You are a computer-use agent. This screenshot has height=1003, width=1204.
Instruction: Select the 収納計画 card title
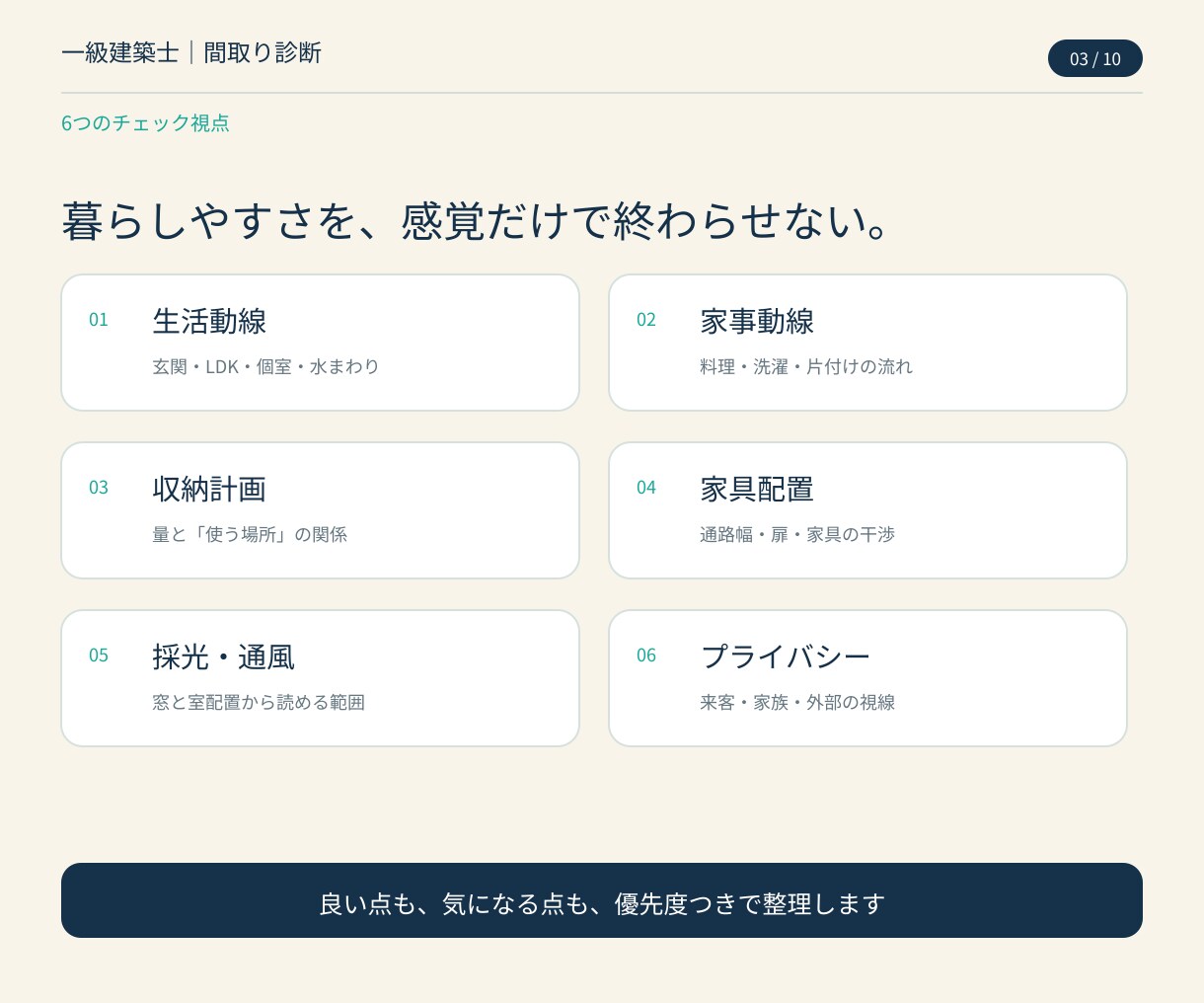pyautogui.click(x=209, y=489)
